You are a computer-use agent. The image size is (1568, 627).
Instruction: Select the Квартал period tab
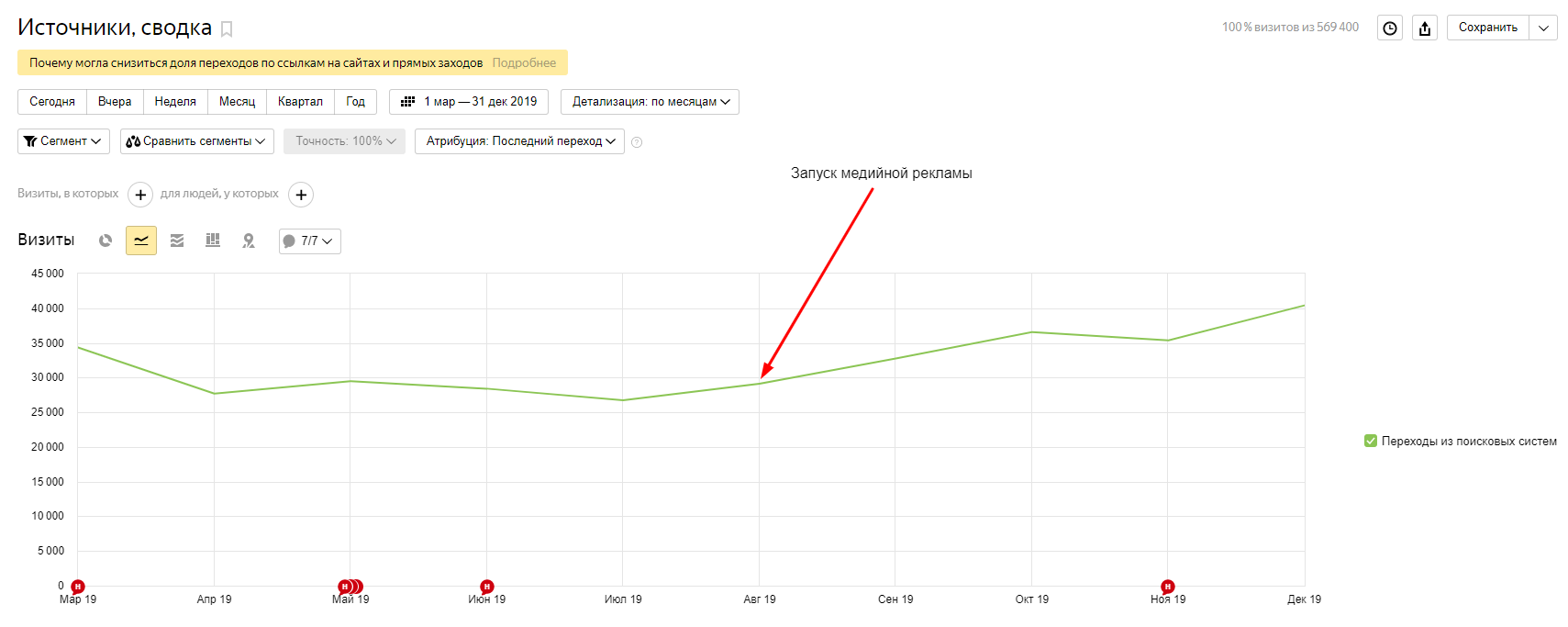point(300,102)
